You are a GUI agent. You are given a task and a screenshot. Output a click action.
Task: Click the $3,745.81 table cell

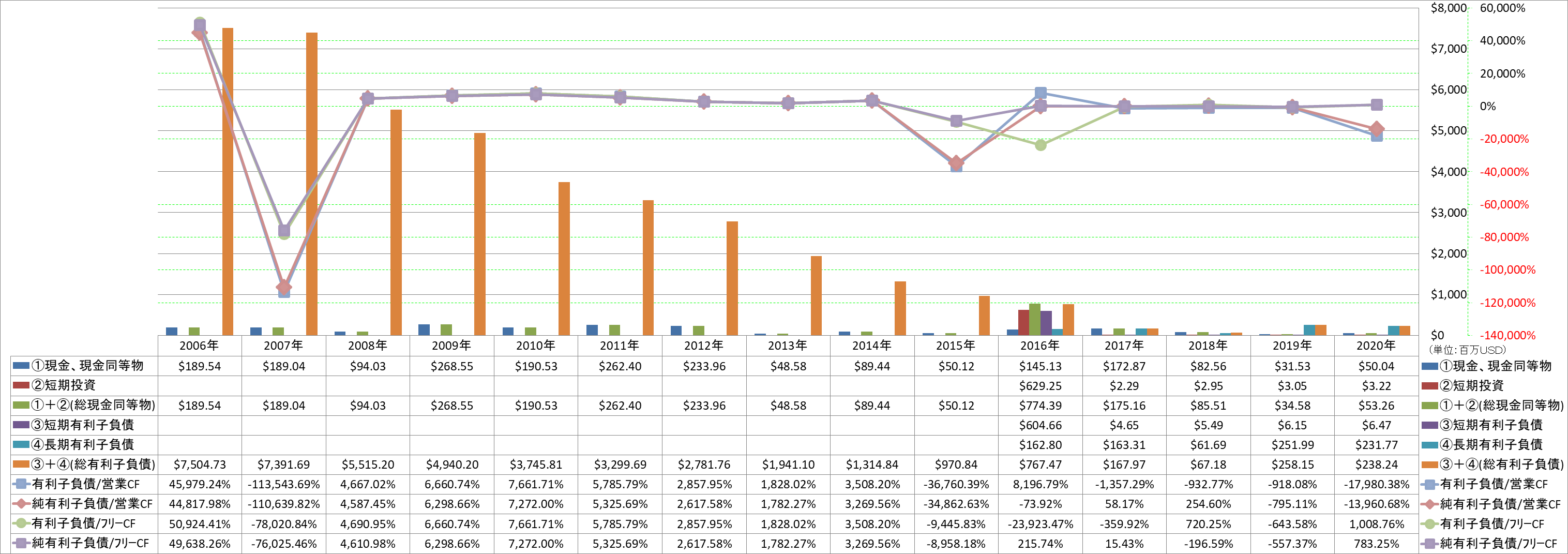536,465
